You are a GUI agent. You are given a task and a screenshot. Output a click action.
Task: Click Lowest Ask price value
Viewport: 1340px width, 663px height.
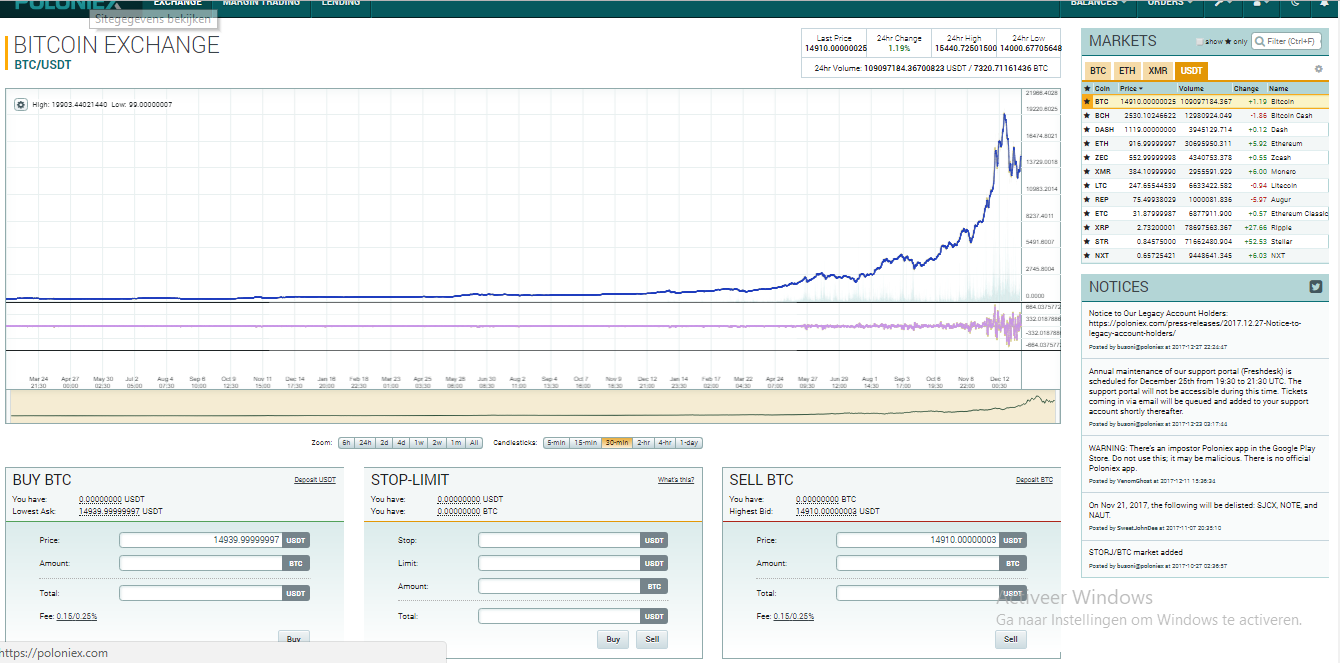click(x=110, y=511)
